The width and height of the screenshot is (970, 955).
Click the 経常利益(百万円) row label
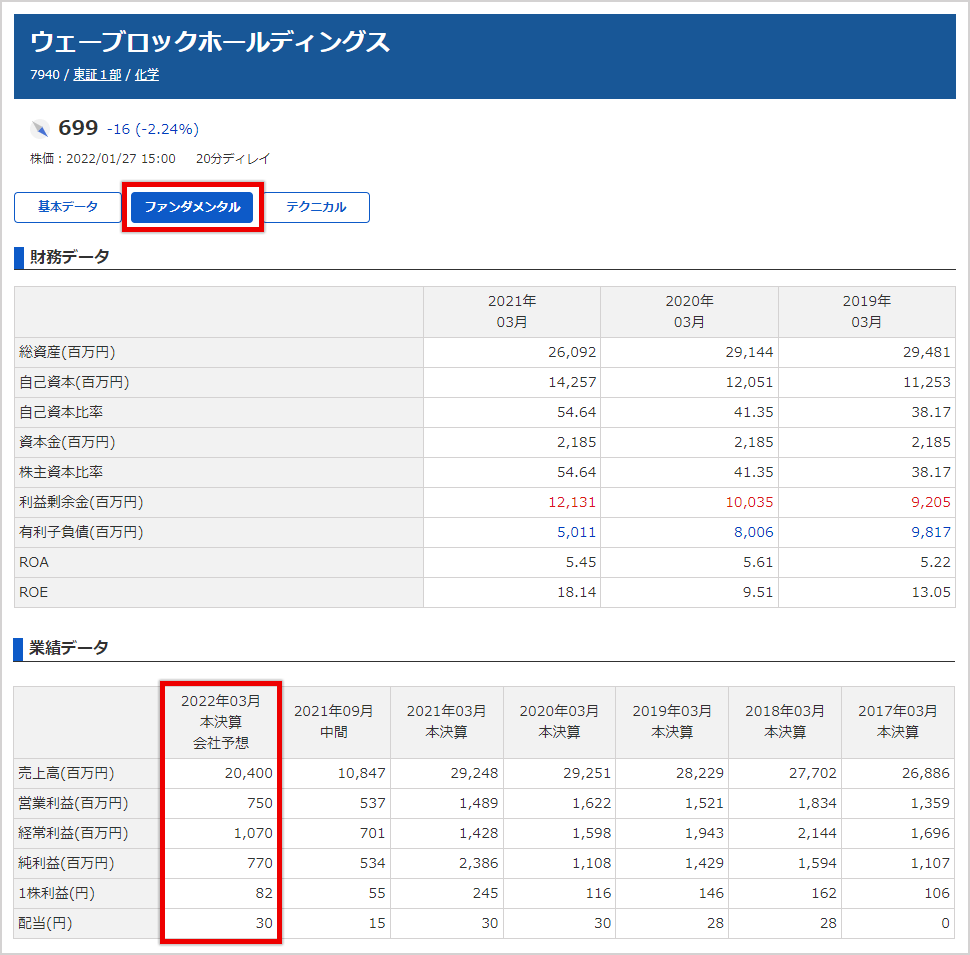[73, 833]
